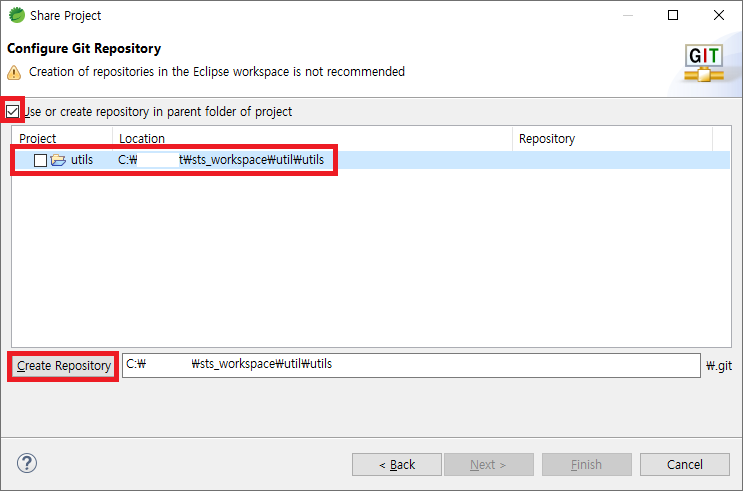Viewport: 743px width, 491px height.
Task: Click the disabled Finish button
Action: 587,464
